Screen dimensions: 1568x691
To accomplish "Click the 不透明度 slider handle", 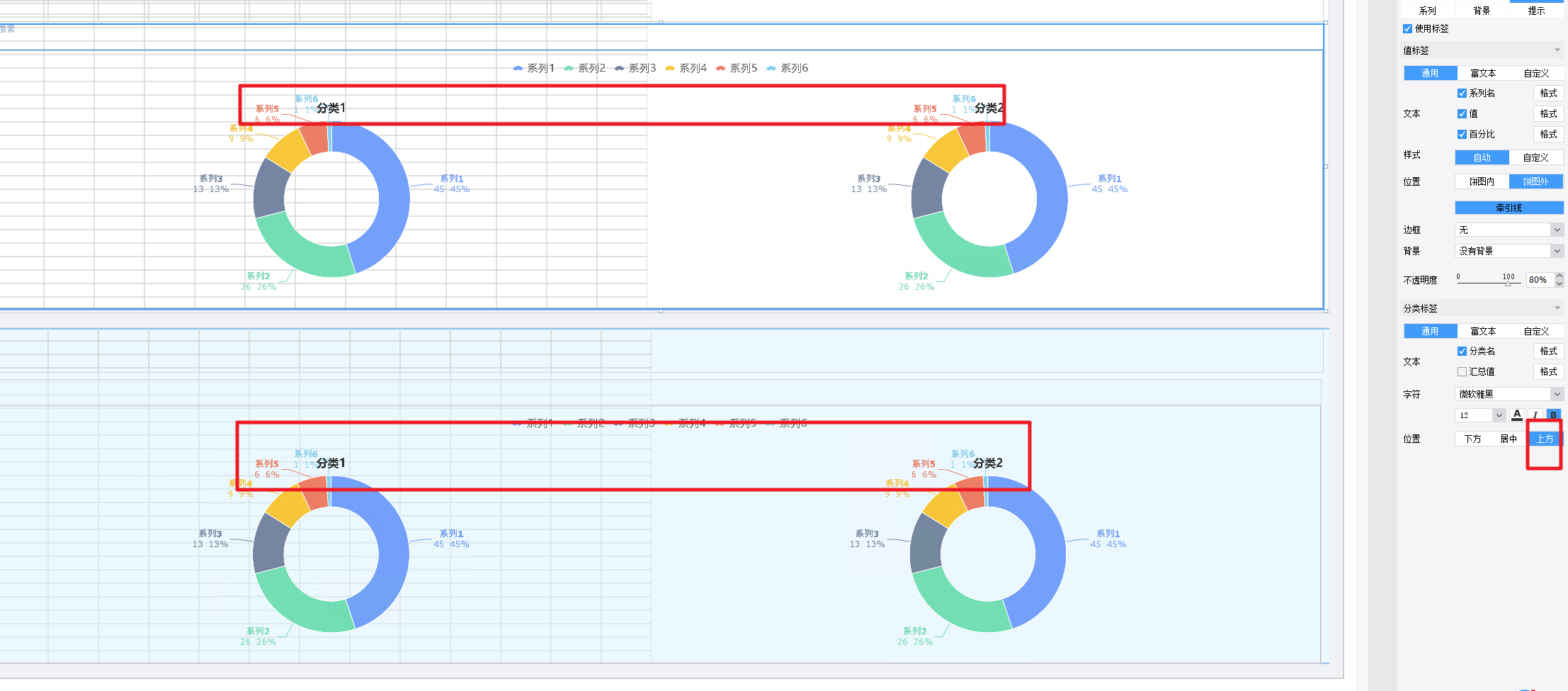I will pos(1508,283).
